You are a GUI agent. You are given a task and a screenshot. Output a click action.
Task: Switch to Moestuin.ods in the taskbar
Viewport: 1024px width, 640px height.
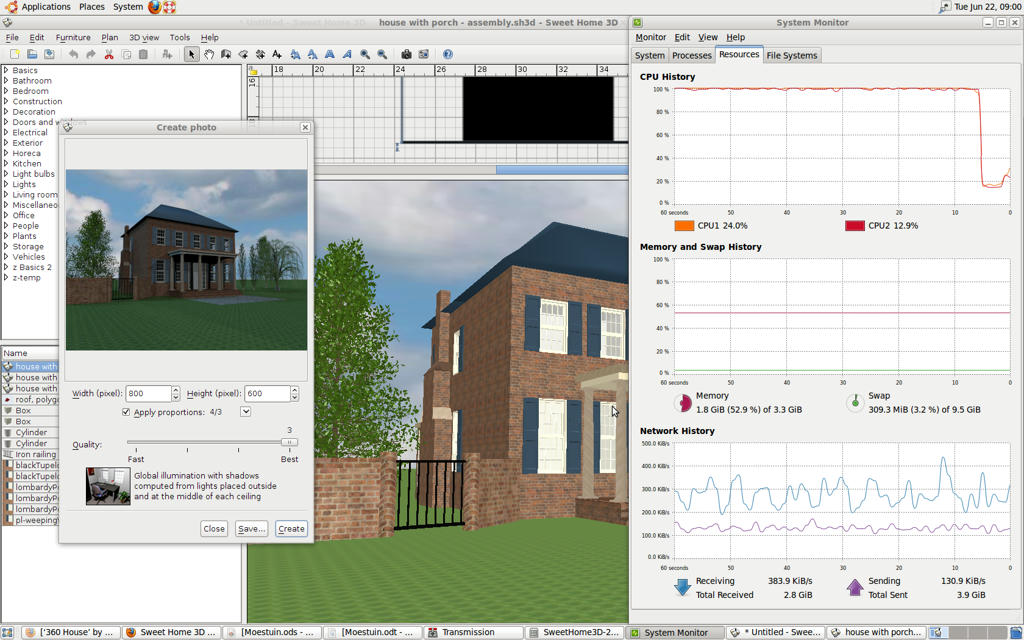[272, 632]
